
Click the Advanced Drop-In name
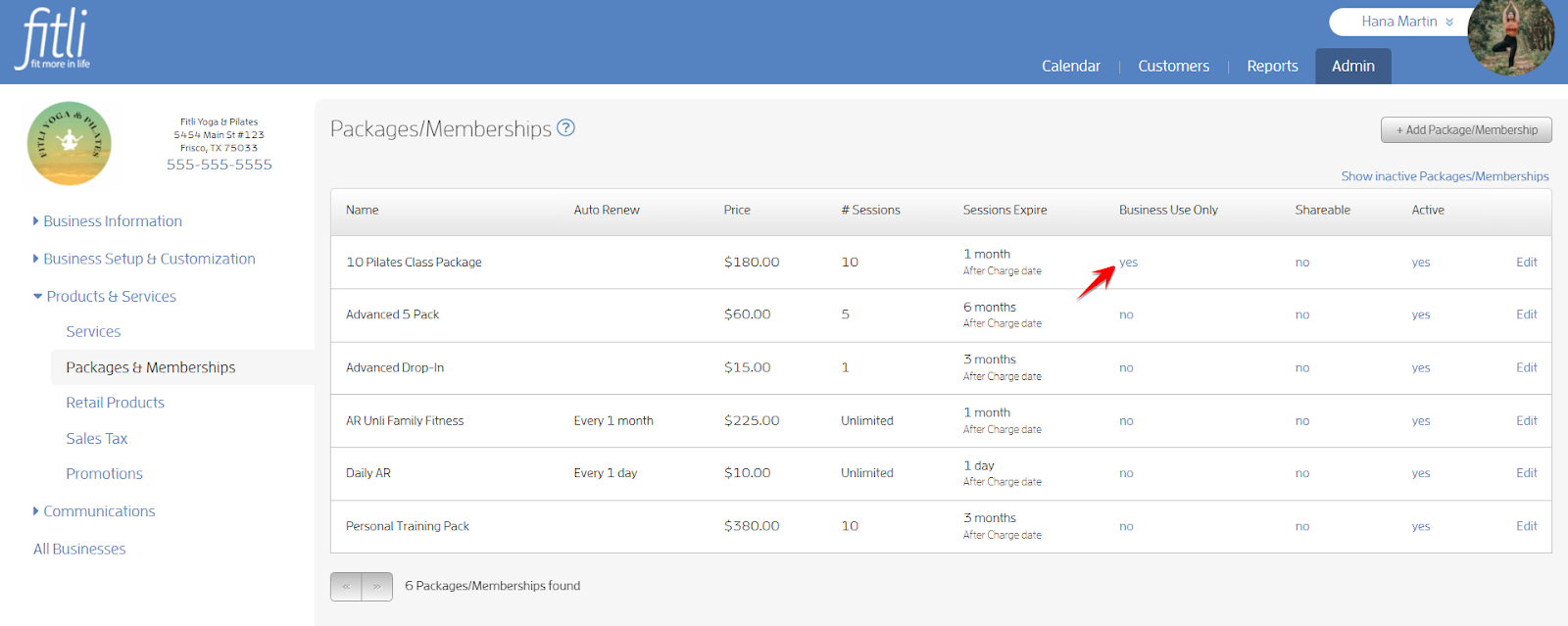[x=395, y=367]
